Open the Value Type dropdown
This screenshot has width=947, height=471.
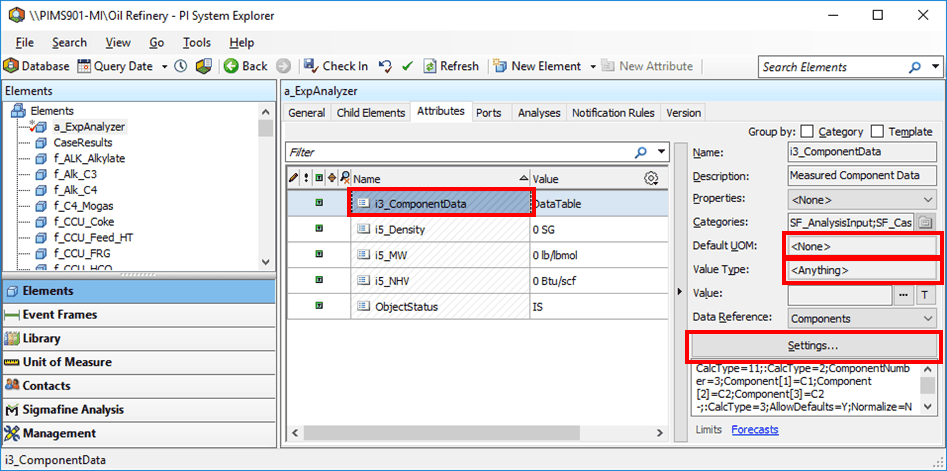click(862, 270)
